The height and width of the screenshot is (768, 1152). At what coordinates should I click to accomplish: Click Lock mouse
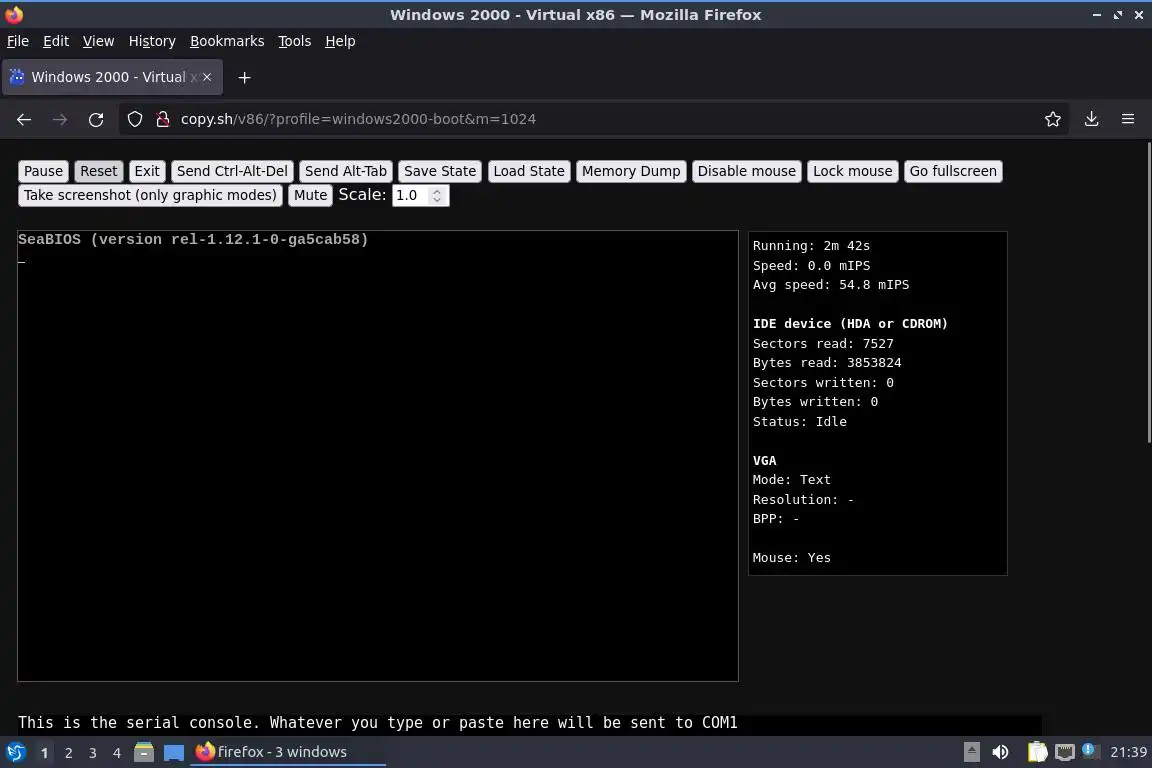tap(852, 171)
